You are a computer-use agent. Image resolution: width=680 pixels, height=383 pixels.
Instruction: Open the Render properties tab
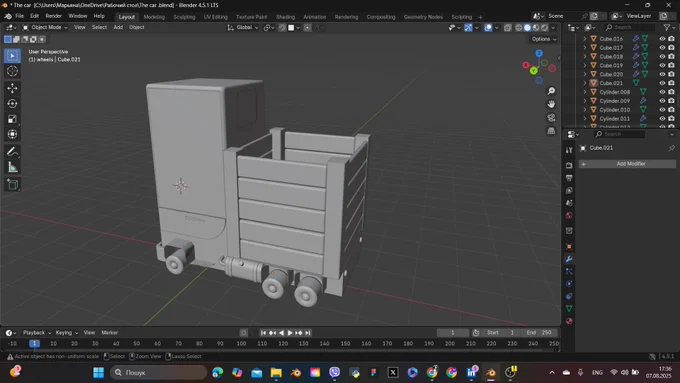(569, 165)
